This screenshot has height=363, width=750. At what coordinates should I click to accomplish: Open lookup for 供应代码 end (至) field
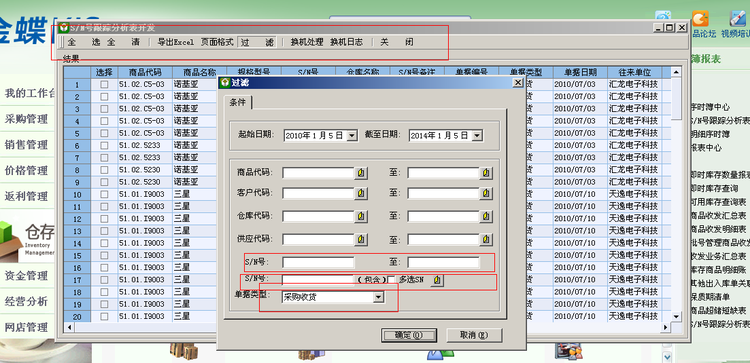pyautogui.click(x=486, y=239)
